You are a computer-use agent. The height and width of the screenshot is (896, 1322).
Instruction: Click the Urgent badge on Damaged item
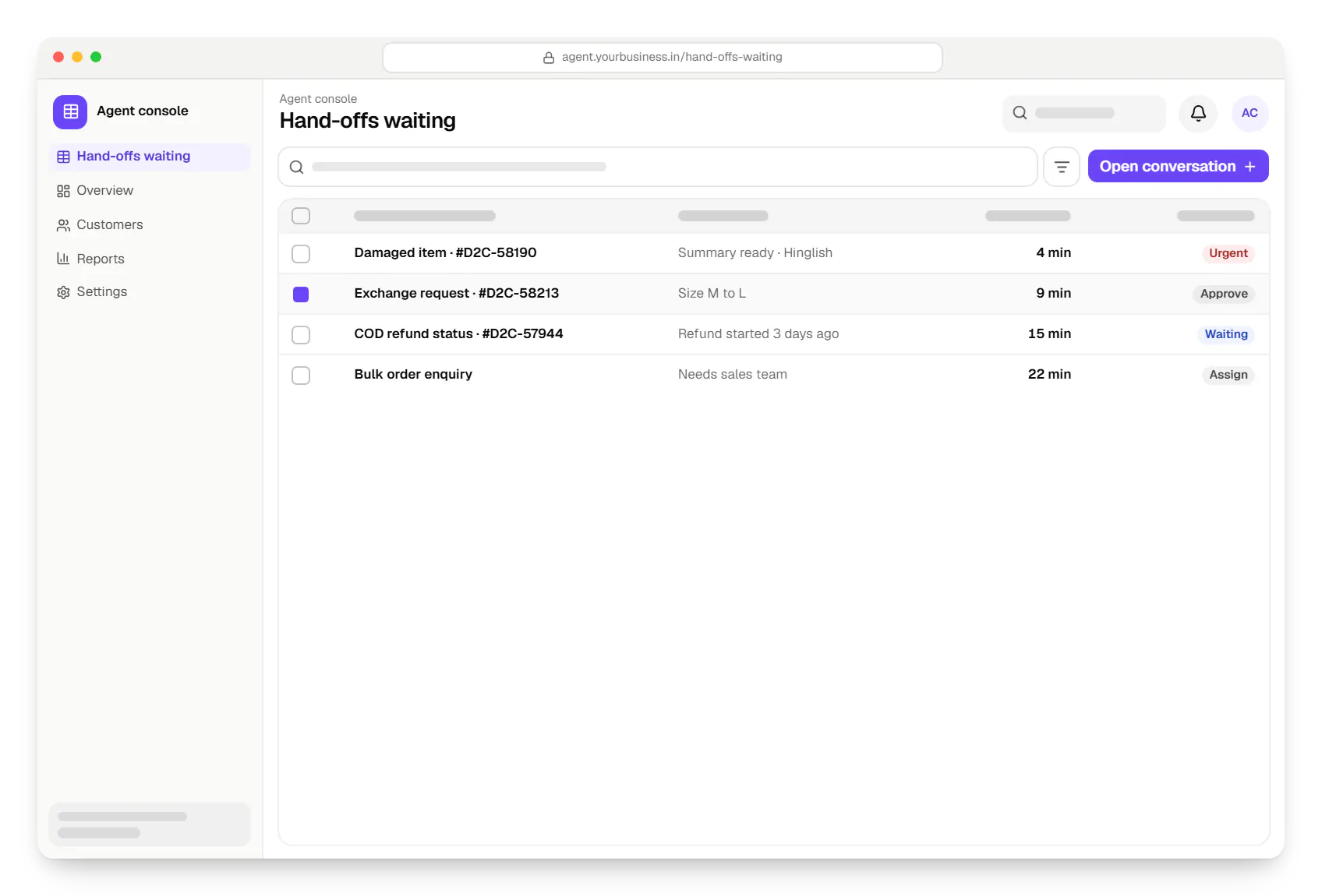1228,253
